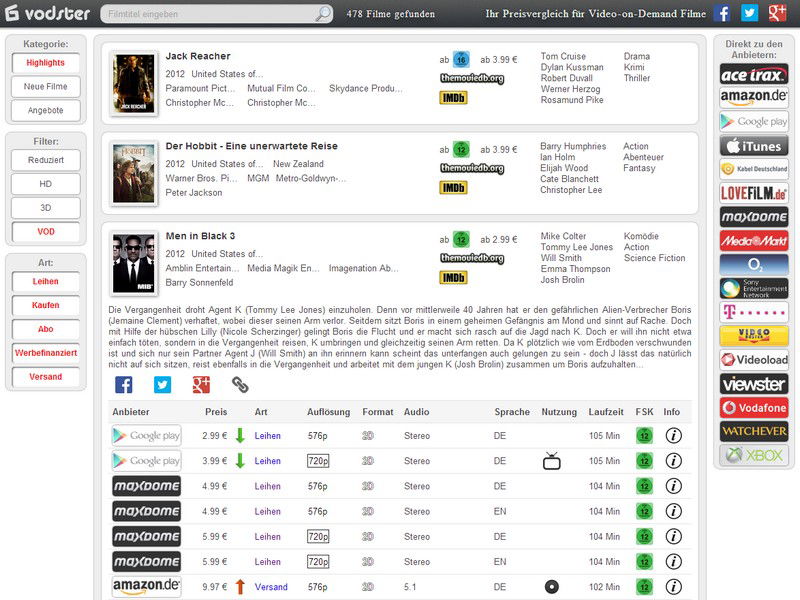Enable the Reduziert filter
Screen dimensions: 800x600
pos(45,160)
